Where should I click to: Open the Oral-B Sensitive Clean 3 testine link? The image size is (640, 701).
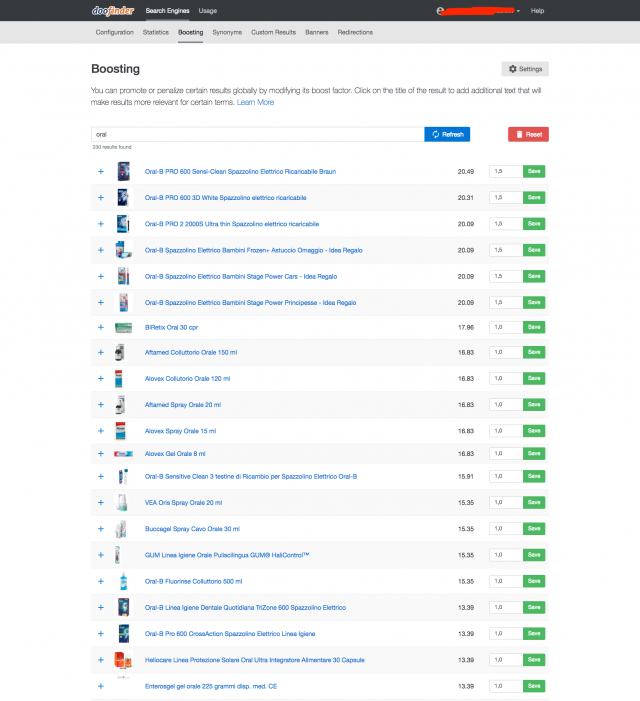click(x=251, y=477)
